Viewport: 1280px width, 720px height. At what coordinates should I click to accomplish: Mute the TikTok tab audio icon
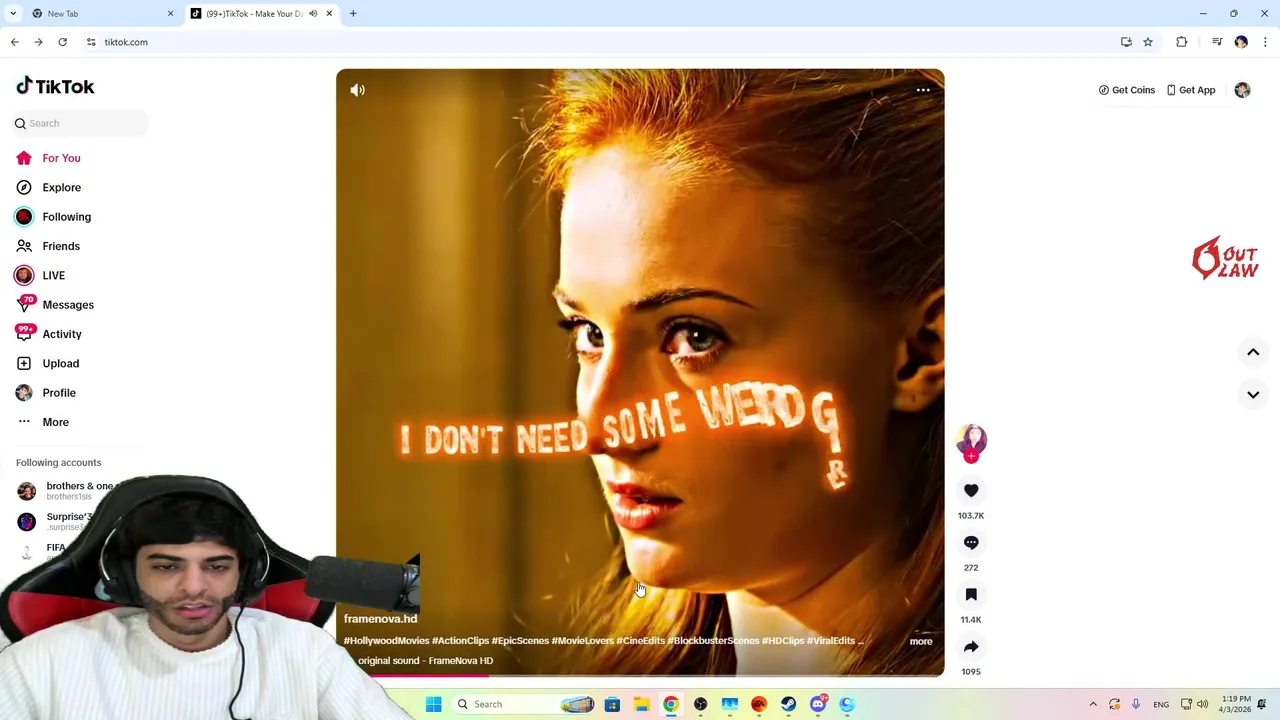point(312,13)
